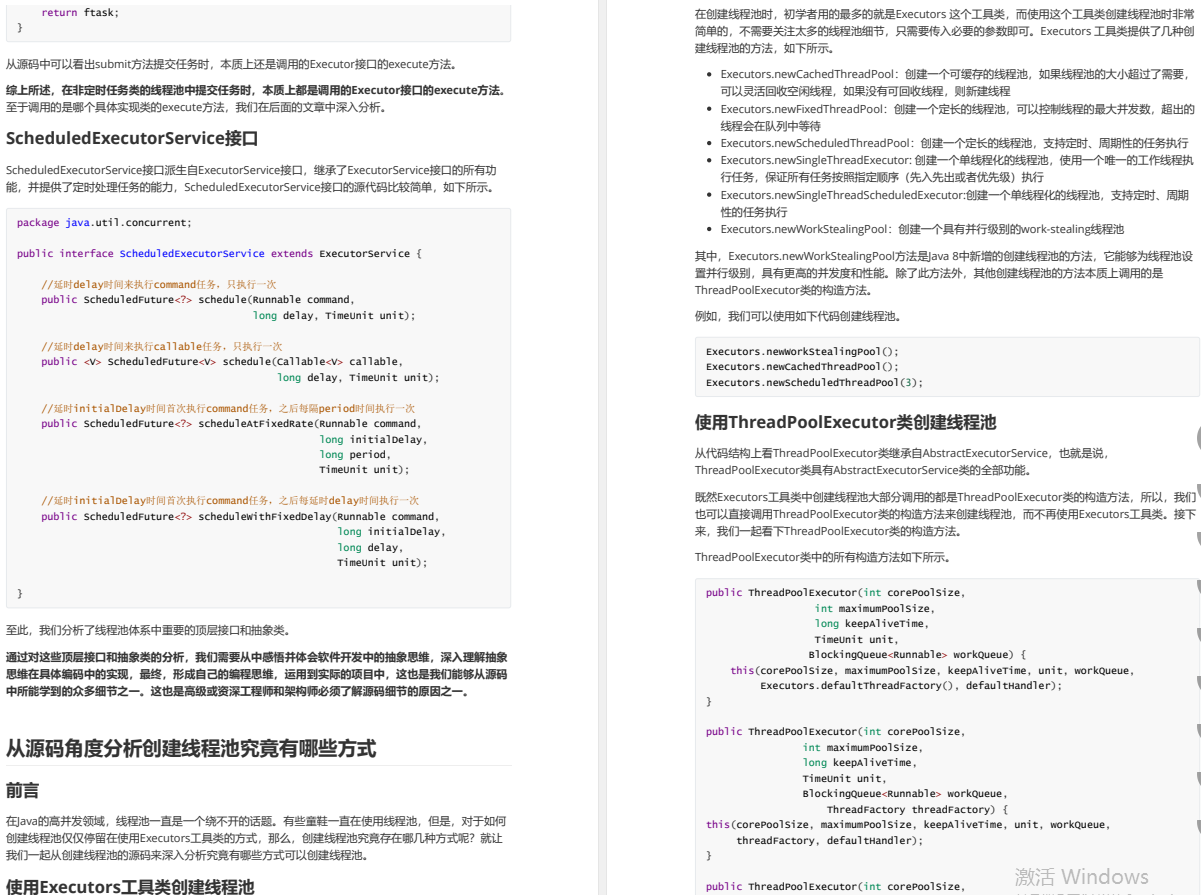
Task: Click the 'public interface ScheduledExecutorService' declaration line
Action: click(219, 253)
